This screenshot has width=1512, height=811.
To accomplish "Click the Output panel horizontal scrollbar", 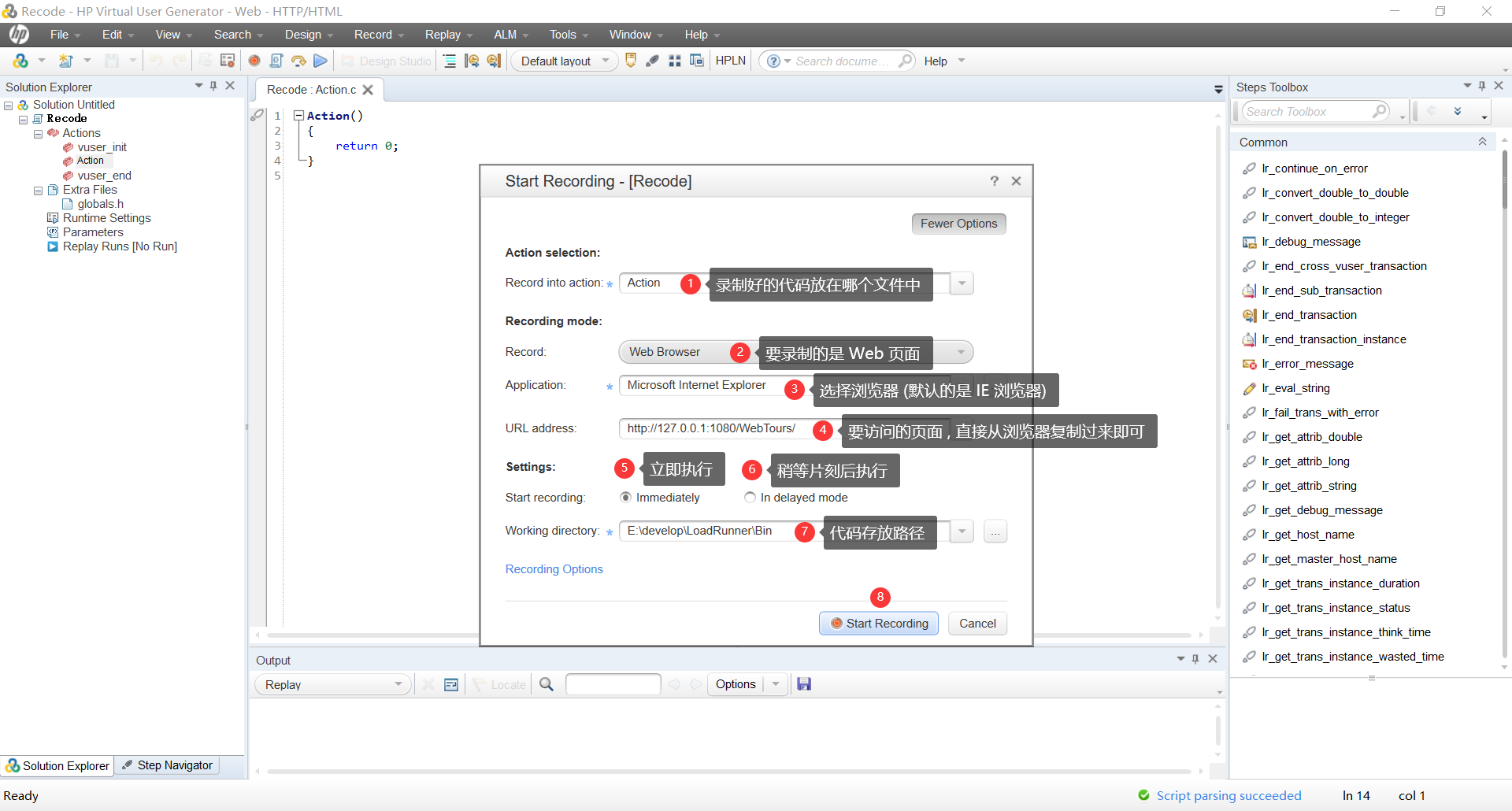I will point(728,772).
